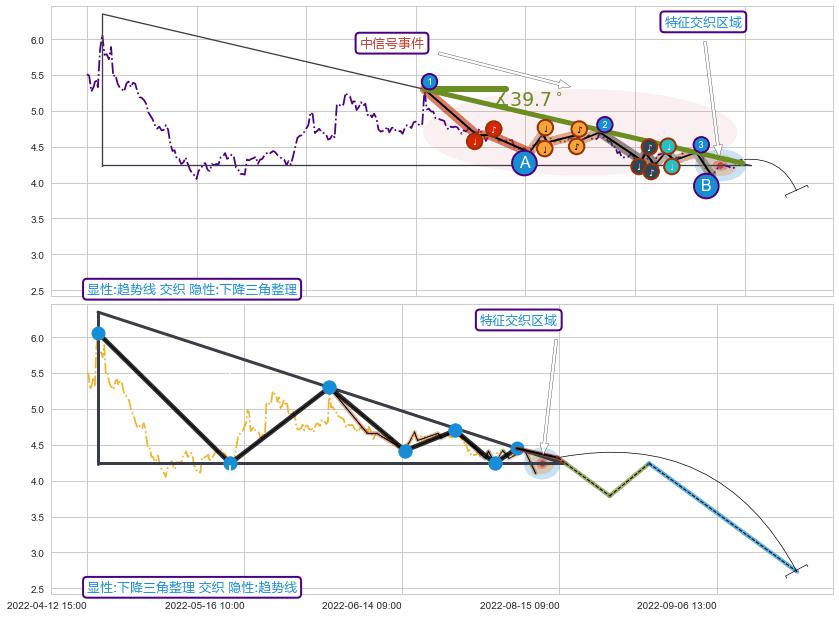Click the highest blue dot in lower chart
839x617 pixels.
[x=98, y=333]
